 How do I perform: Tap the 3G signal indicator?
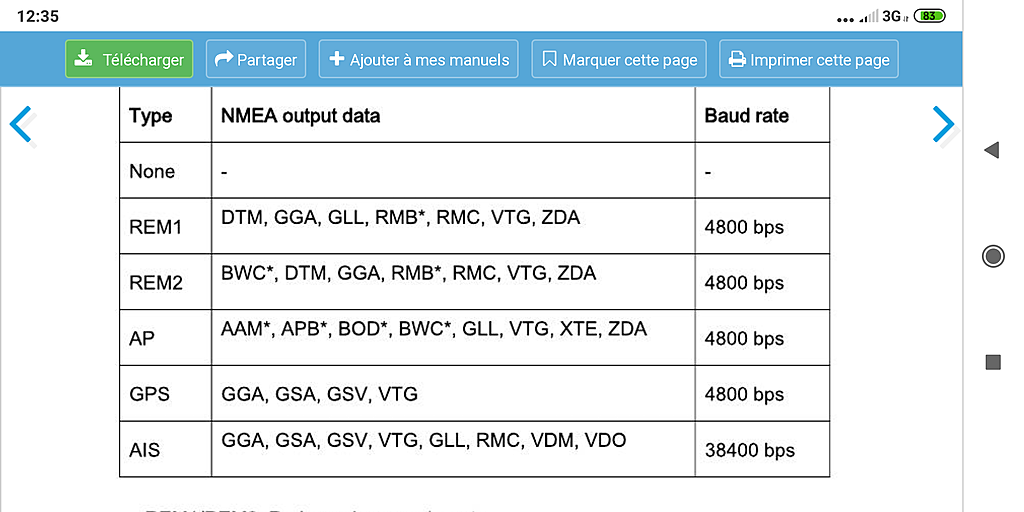click(891, 16)
